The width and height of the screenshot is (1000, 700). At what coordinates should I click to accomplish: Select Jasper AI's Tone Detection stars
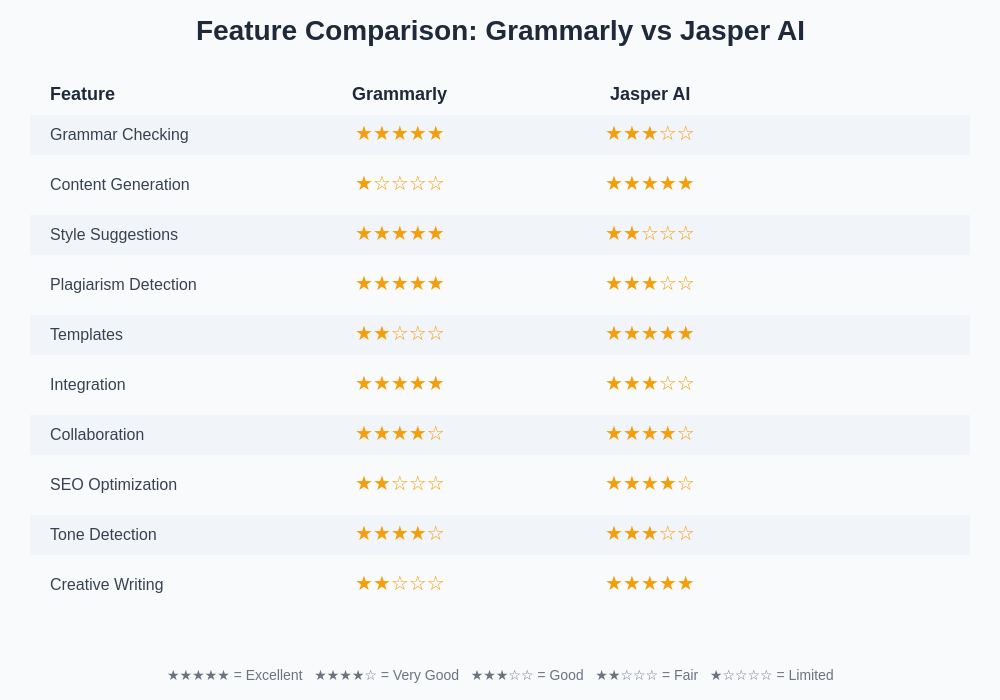click(x=649, y=534)
